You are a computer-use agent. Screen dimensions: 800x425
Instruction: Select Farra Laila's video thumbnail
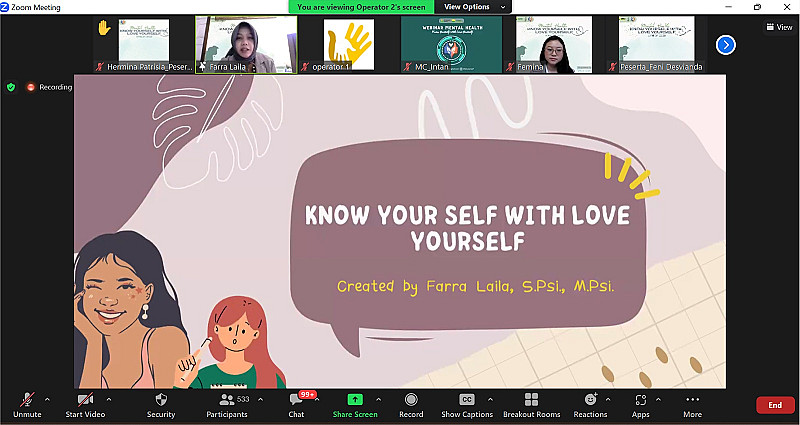coord(260,44)
